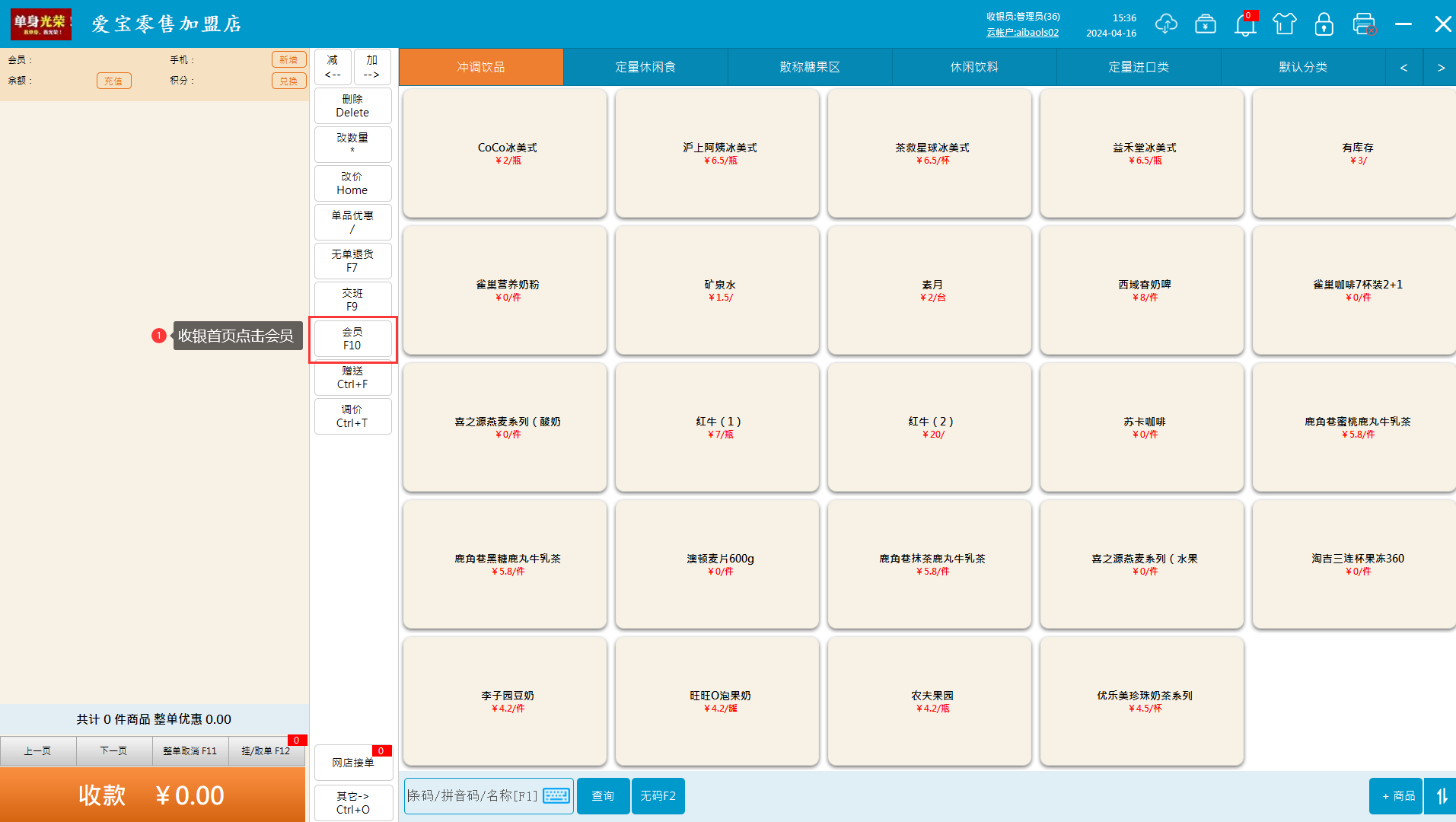Switch to 定量进口类 category tab
The height and width of the screenshot is (822, 1456).
click(1139, 67)
